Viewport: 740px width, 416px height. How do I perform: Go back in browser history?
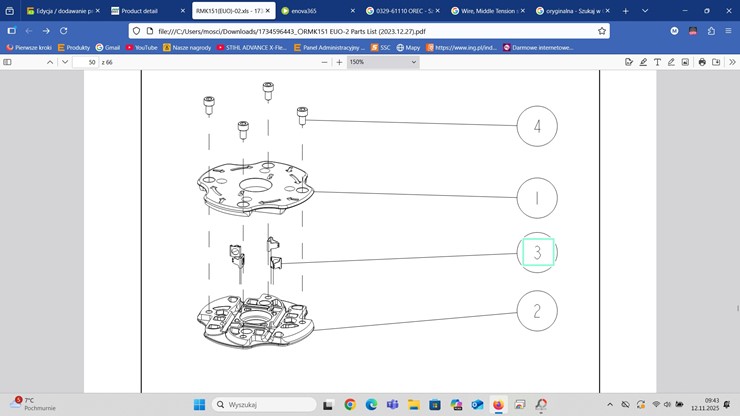29,31
